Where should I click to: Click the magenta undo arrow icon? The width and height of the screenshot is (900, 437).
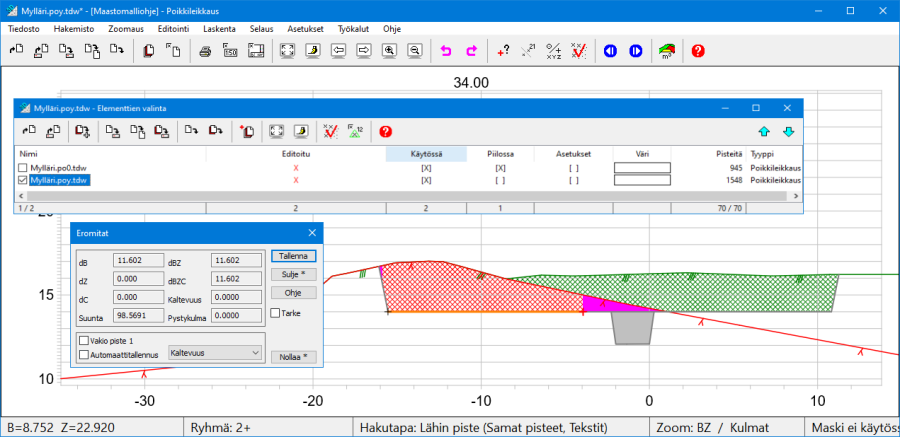446,50
